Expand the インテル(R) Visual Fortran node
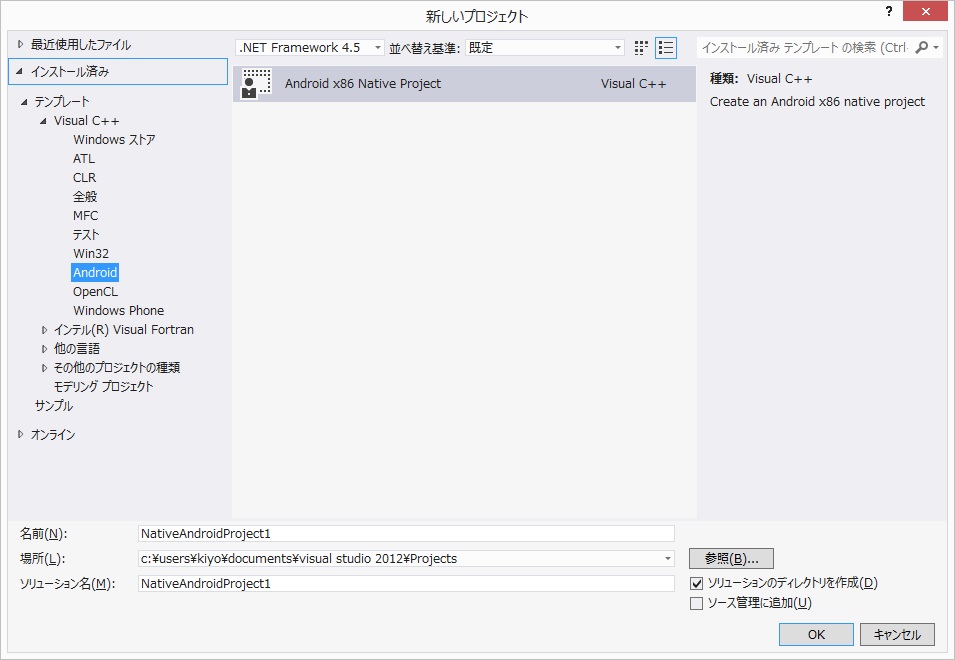Image resolution: width=955 pixels, height=660 pixels. click(x=45, y=330)
